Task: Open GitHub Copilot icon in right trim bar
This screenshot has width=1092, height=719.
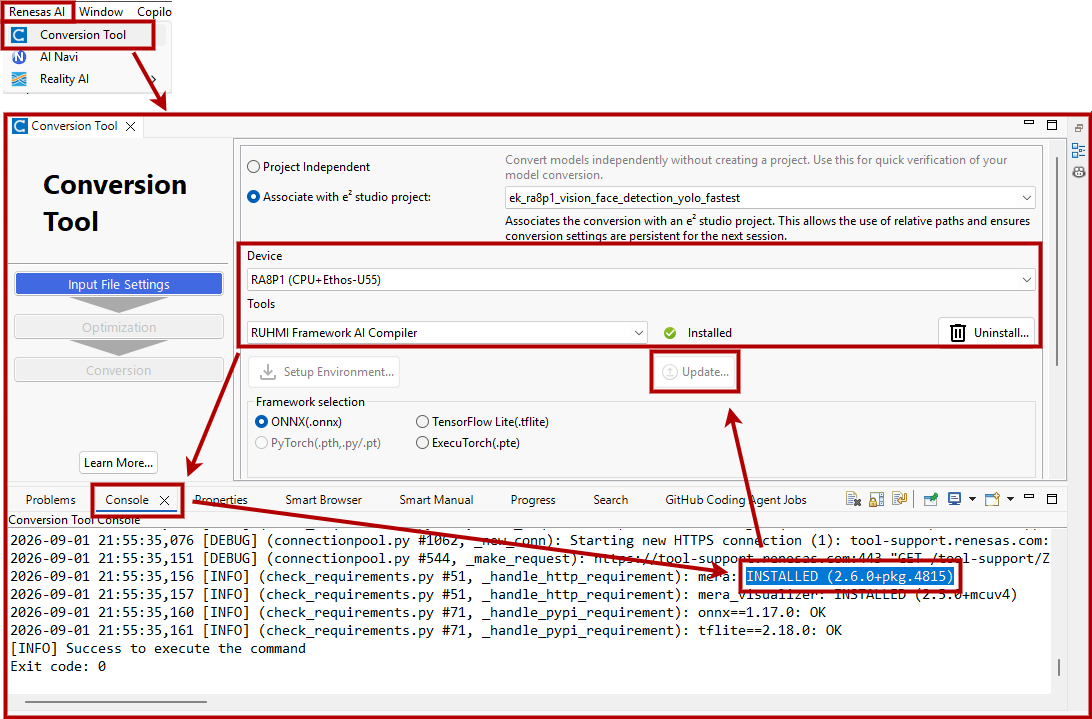Action: pyautogui.click(x=1079, y=171)
